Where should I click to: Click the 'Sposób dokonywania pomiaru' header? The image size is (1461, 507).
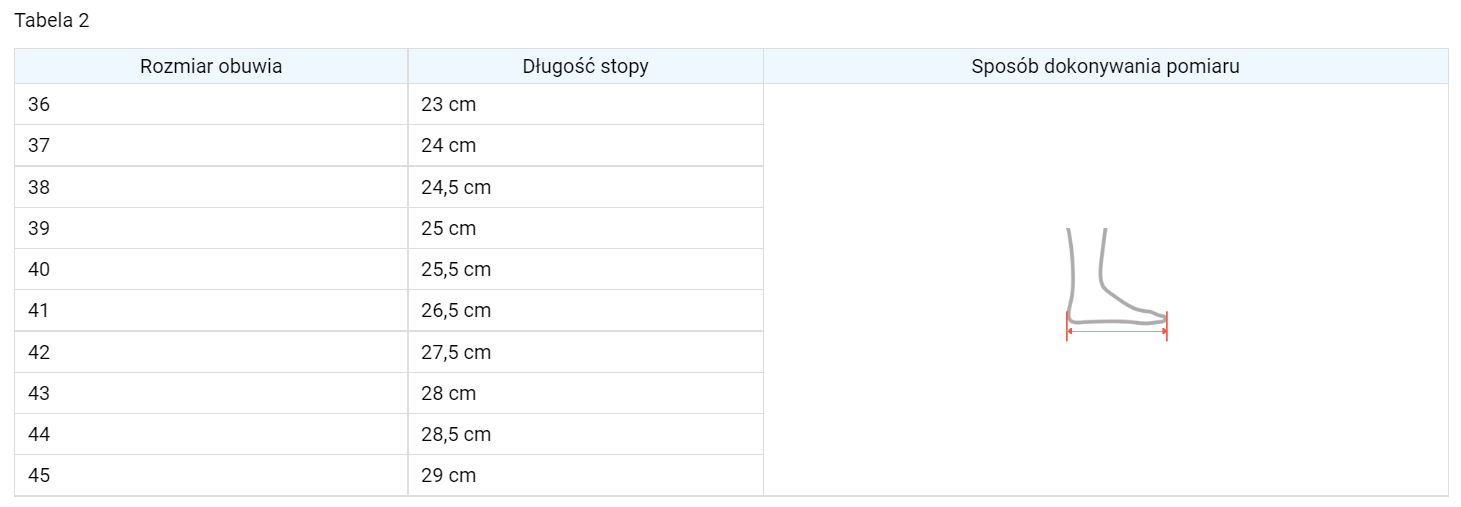tap(1105, 67)
